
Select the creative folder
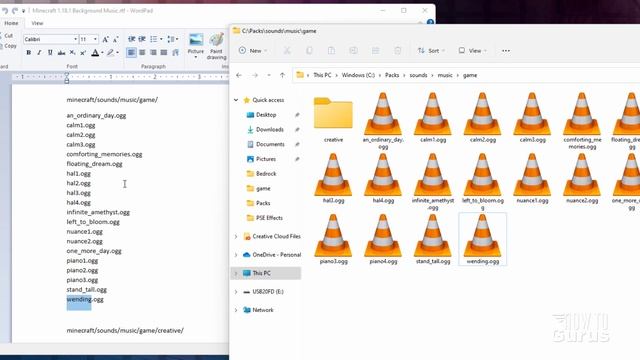333,118
